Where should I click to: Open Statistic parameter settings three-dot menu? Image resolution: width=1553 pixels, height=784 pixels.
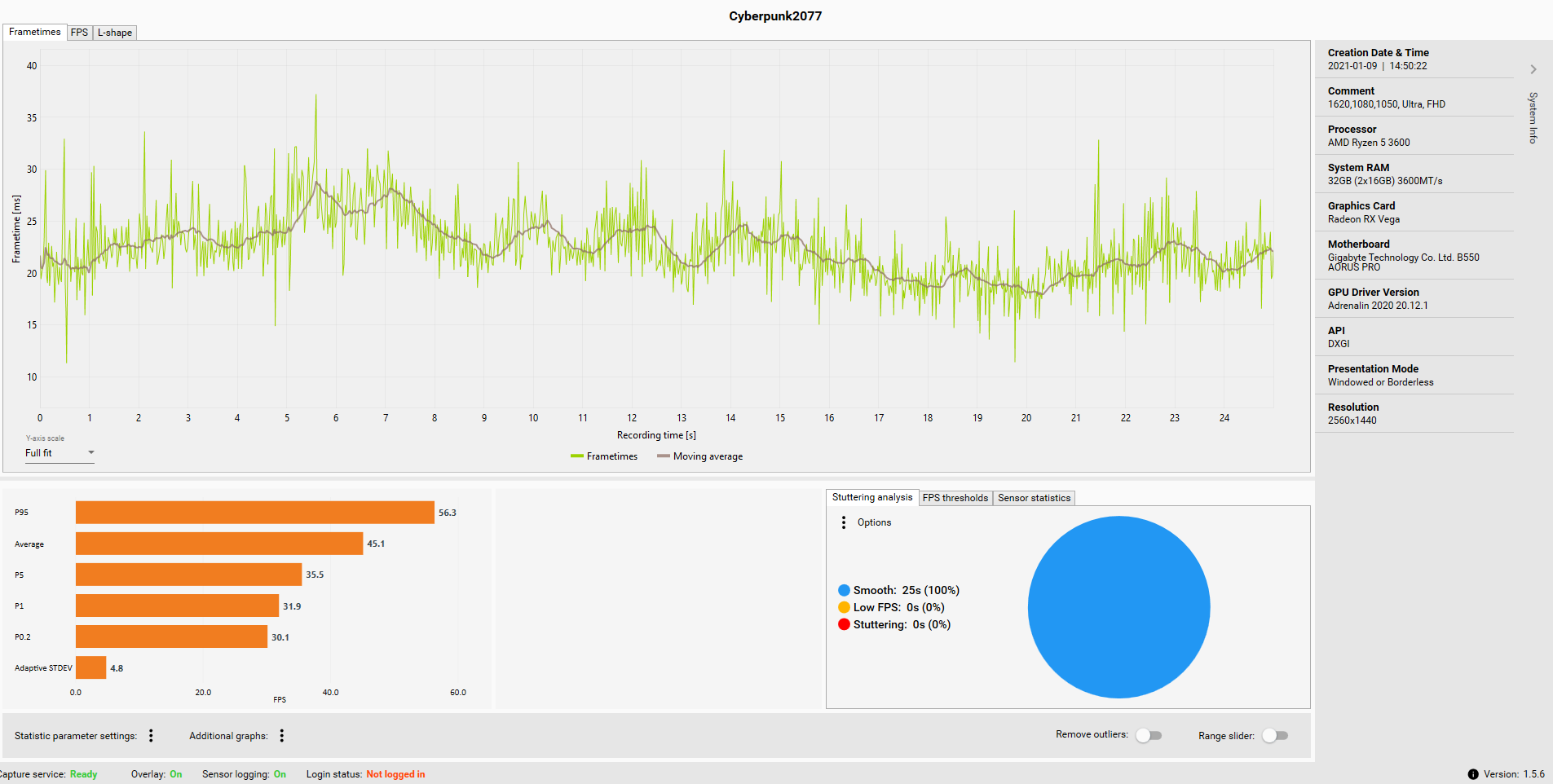pos(151,736)
